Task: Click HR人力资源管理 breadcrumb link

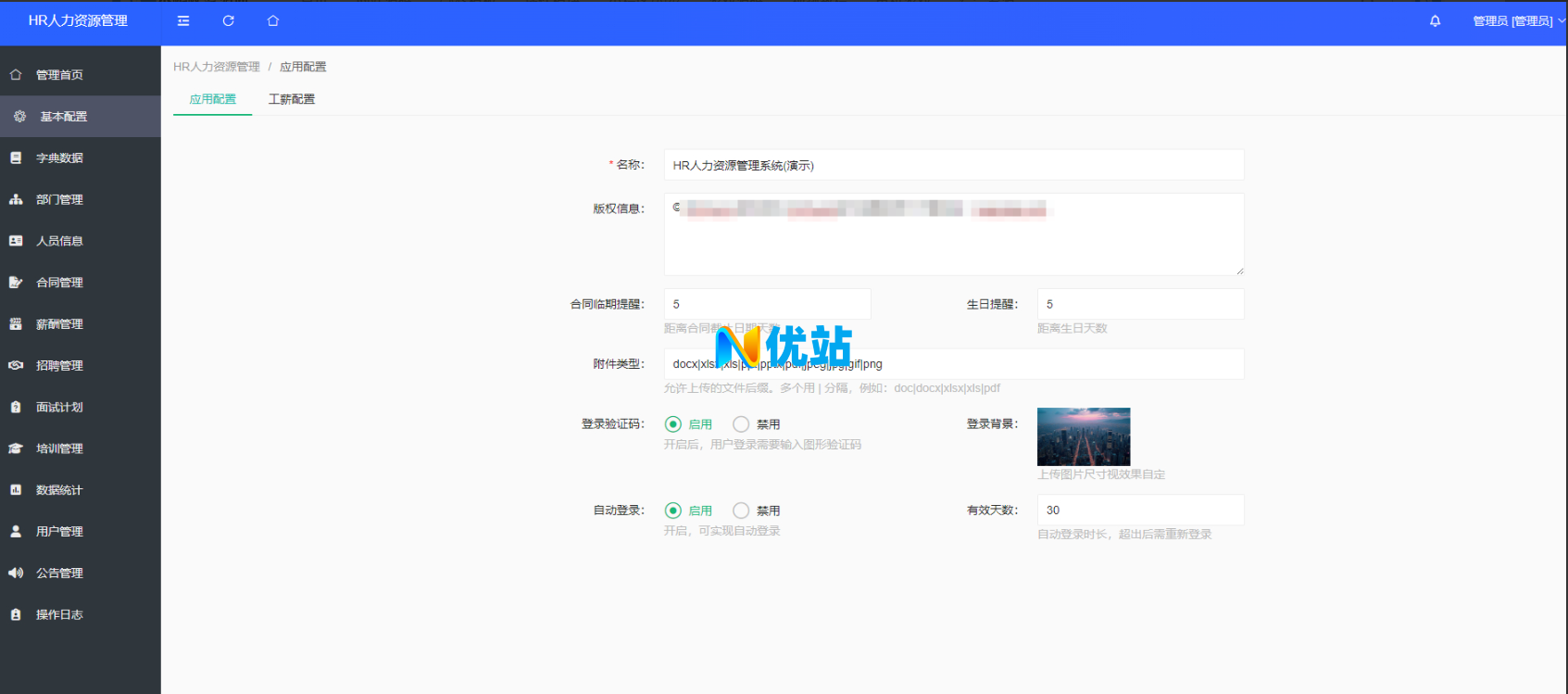Action: point(217,67)
